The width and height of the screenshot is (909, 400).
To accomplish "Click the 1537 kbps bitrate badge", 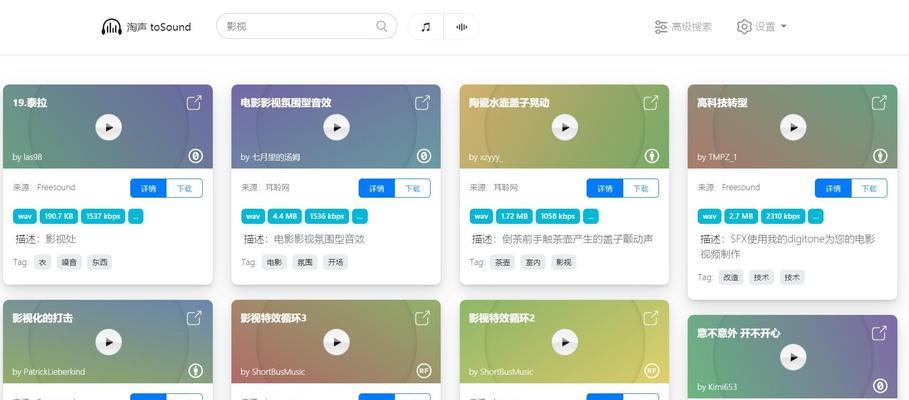I will [103, 216].
